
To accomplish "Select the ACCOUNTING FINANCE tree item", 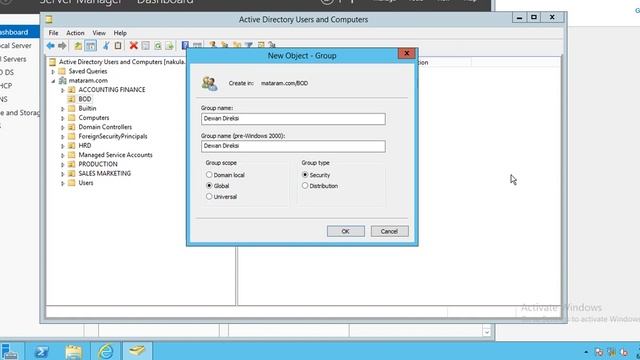I will pos(112,89).
